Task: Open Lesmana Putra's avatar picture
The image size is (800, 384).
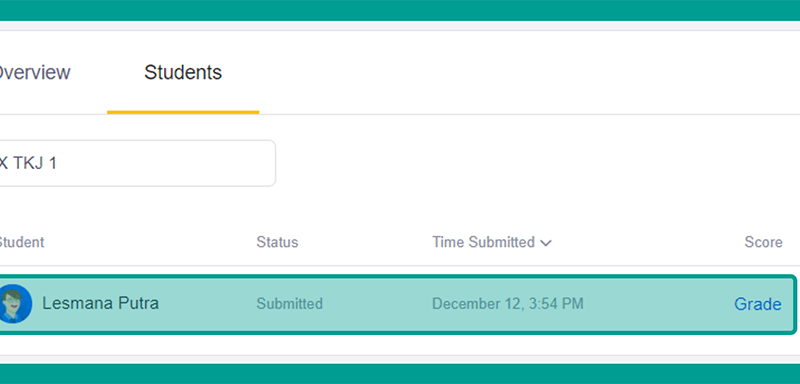Action: [x=15, y=303]
